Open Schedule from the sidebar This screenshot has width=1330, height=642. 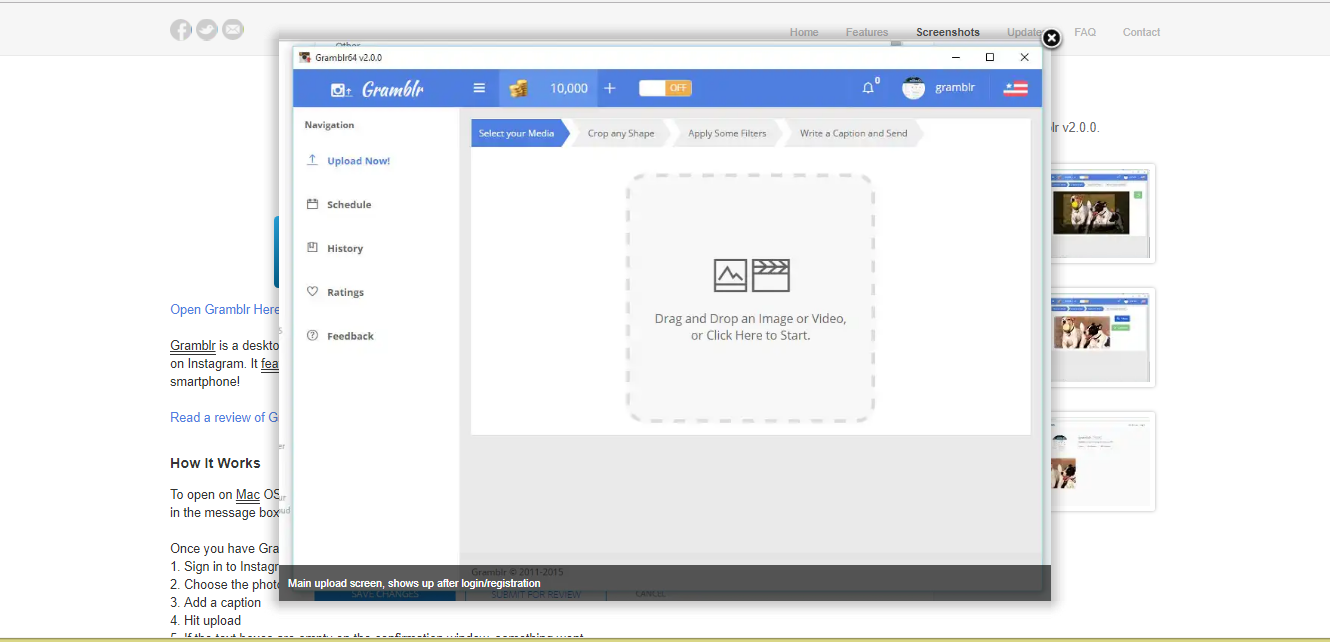348,205
